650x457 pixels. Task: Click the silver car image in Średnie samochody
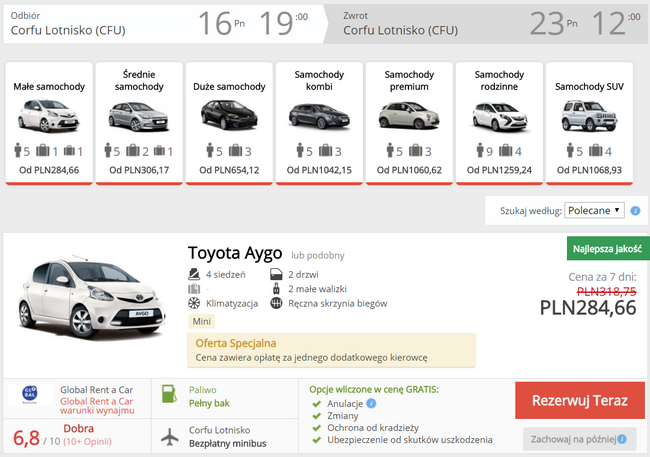tap(138, 116)
